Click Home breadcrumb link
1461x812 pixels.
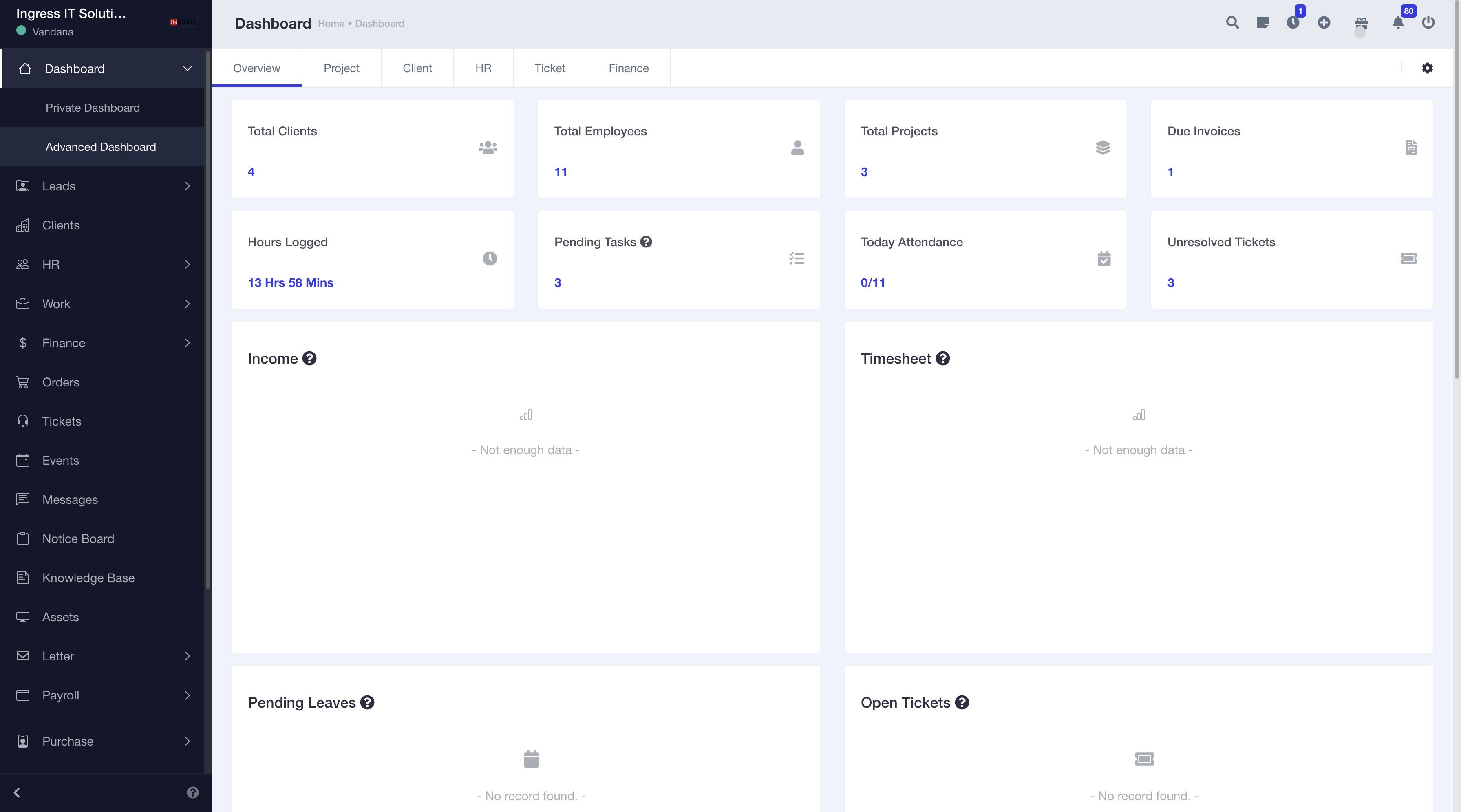point(331,24)
